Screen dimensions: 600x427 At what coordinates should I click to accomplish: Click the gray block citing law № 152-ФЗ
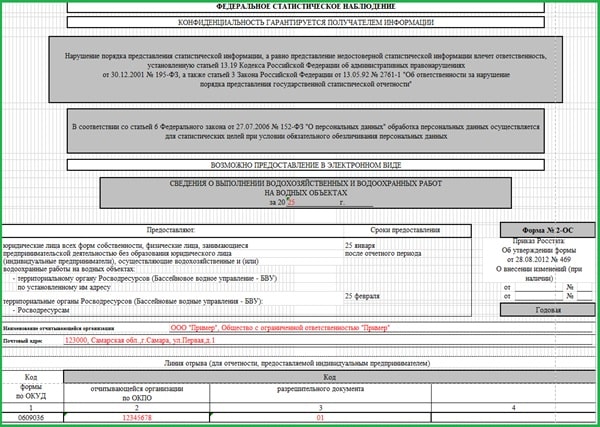coord(291,131)
